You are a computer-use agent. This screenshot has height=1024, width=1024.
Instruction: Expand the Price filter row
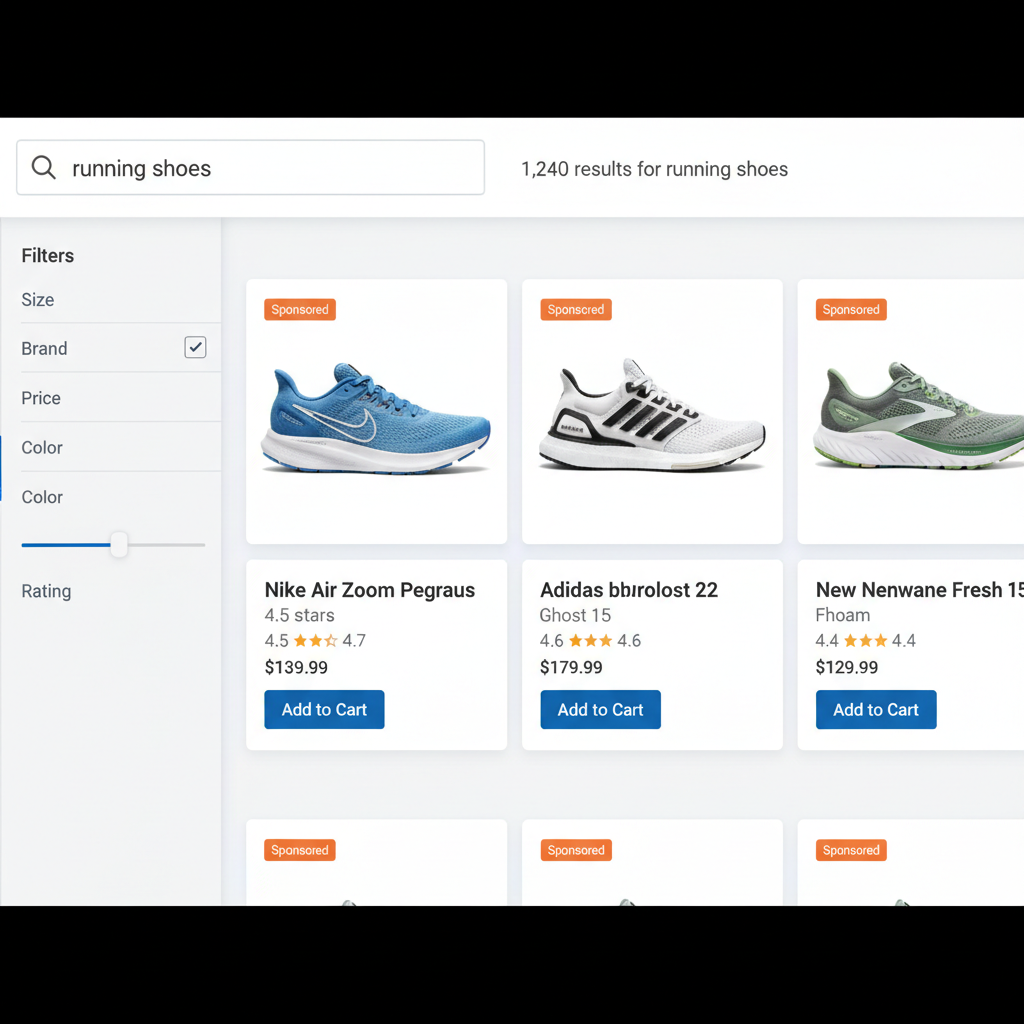pos(121,398)
